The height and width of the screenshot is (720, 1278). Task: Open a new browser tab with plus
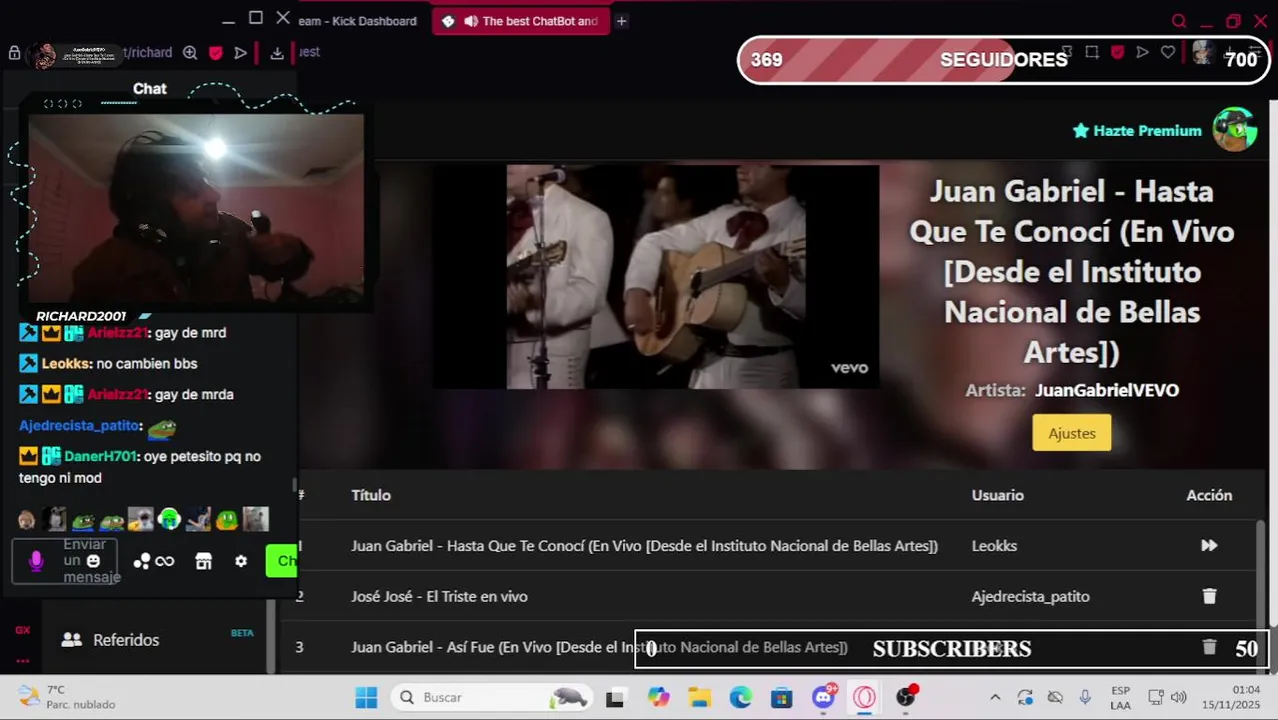click(x=621, y=21)
